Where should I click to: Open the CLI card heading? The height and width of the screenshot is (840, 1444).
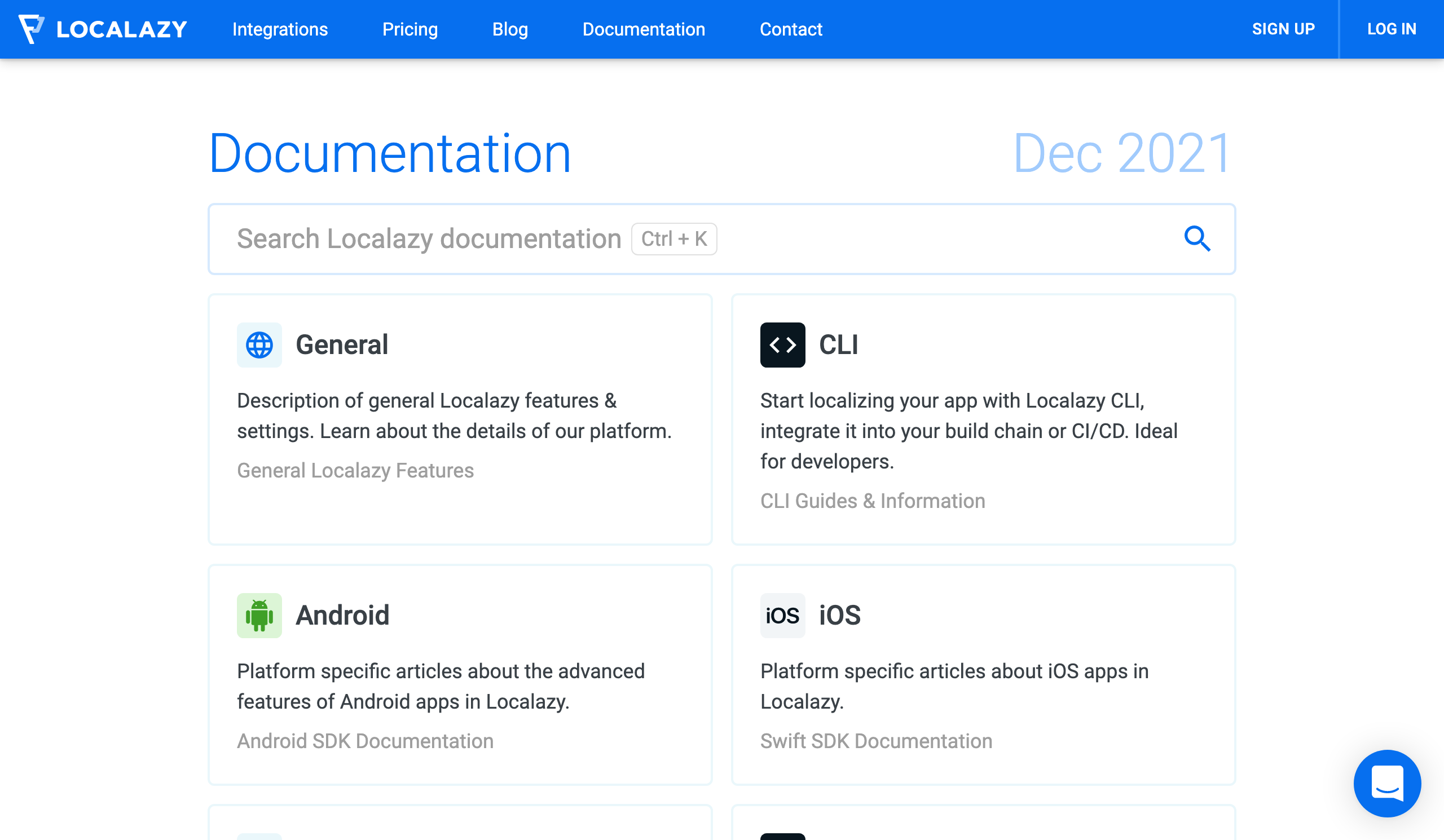(x=838, y=344)
